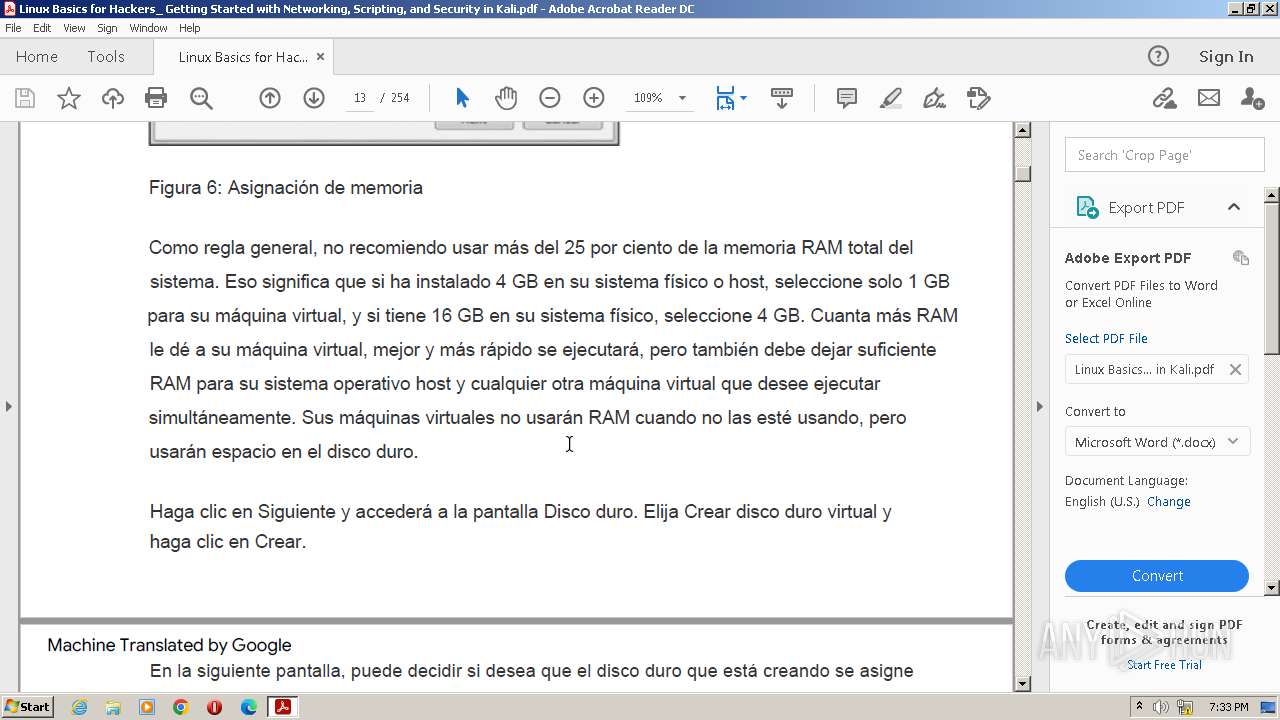Image resolution: width=1280 pixels, height=720 pixels.
Task: Change document language via Change link
Action: [1168, 501]
